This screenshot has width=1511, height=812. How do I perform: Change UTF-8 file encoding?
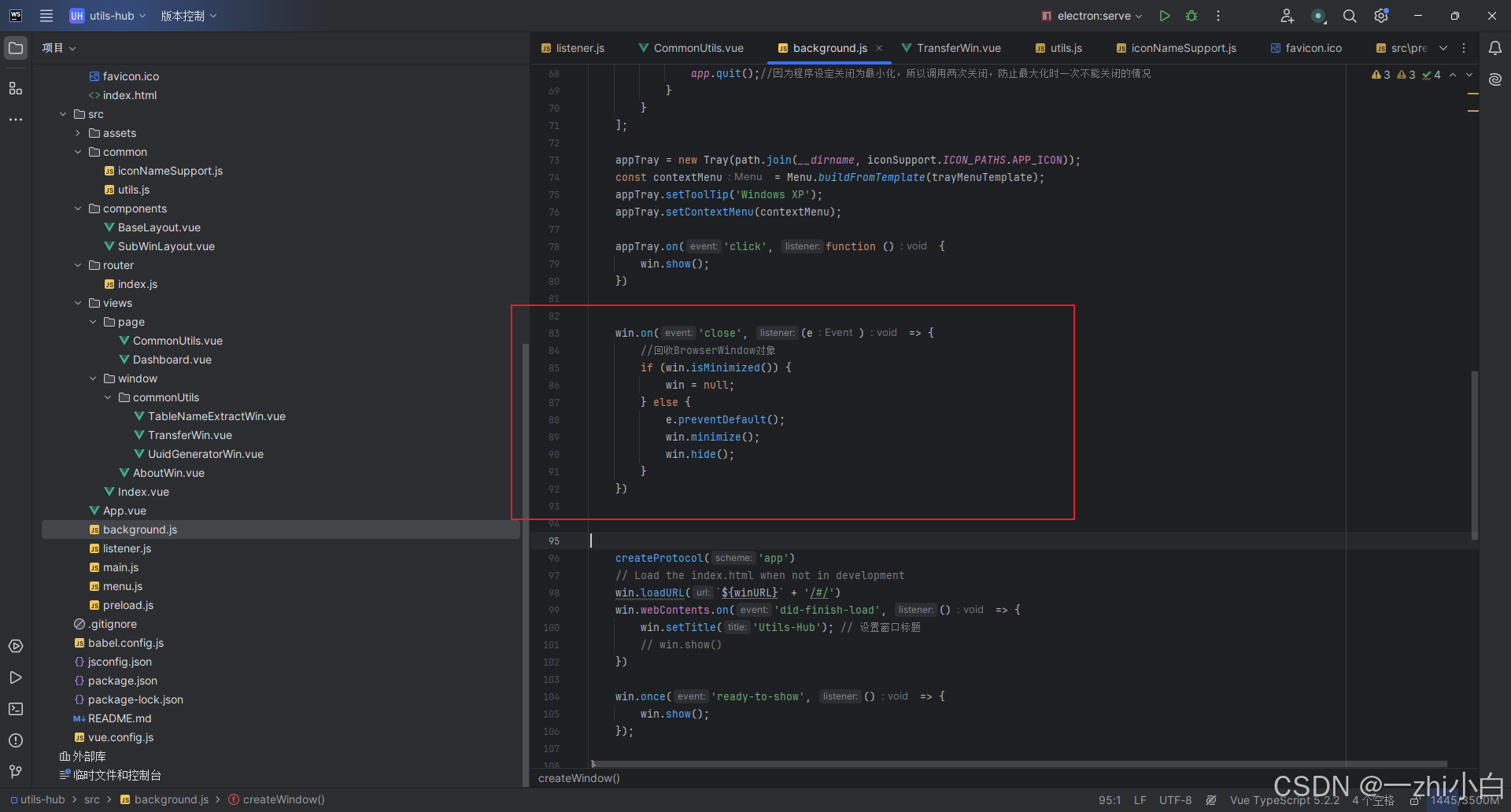pyautogui.click(x=1175, y=800)
